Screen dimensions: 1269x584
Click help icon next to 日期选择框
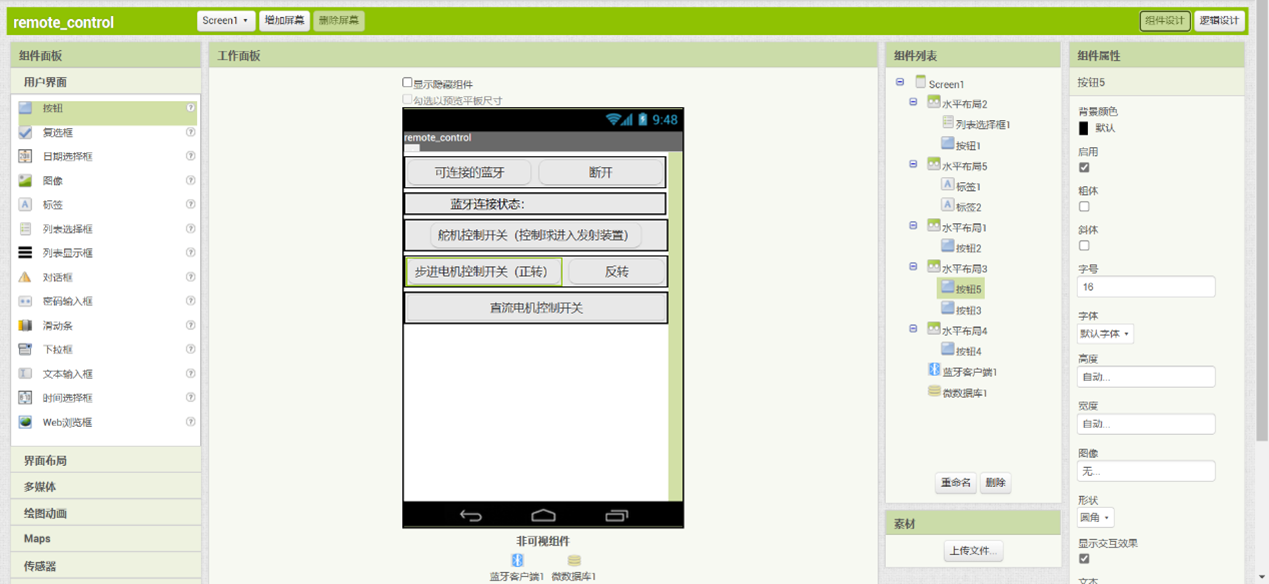coord(190,156)
